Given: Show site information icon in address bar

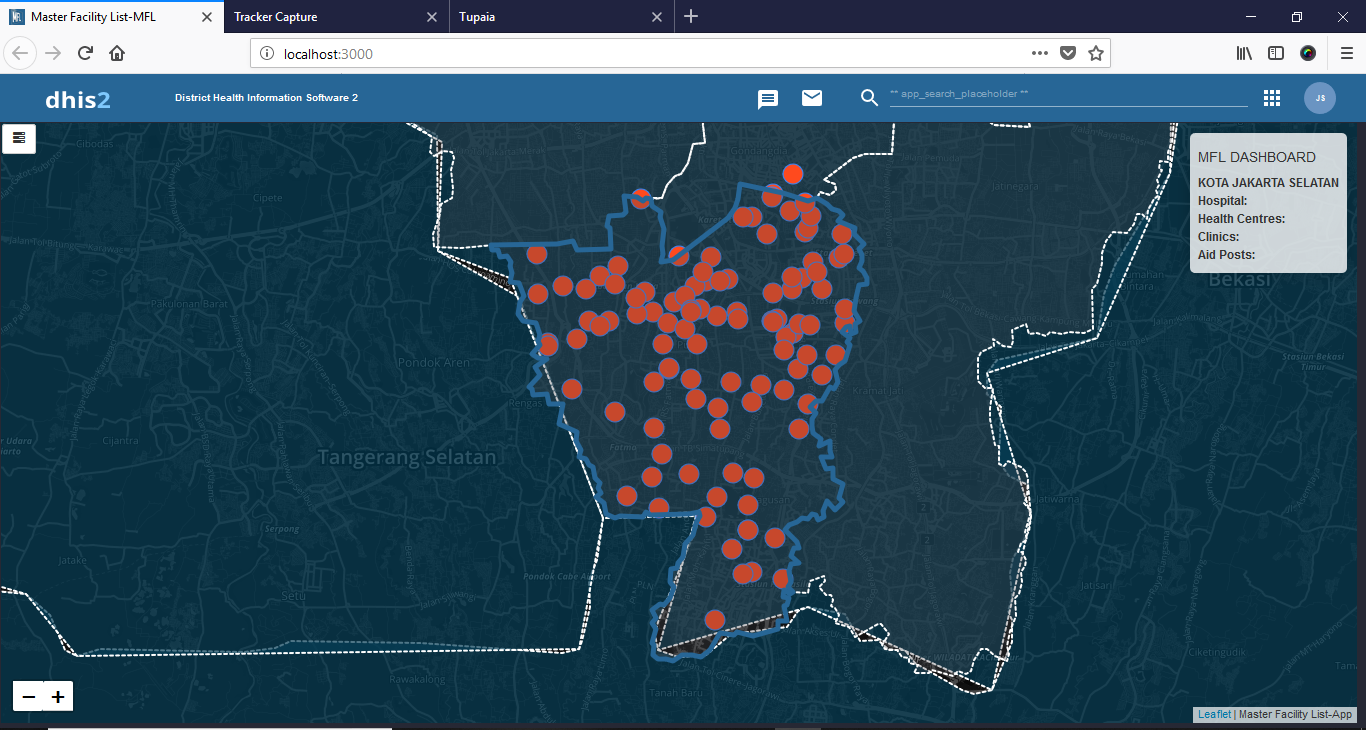Looking at the screenshot, I should pos(266,53).
